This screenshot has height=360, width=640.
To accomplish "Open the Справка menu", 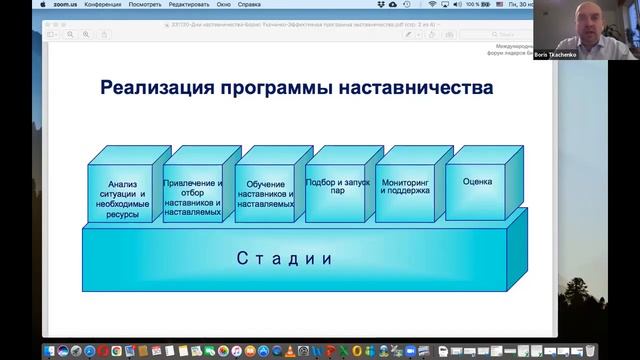I will click(249, 4).
